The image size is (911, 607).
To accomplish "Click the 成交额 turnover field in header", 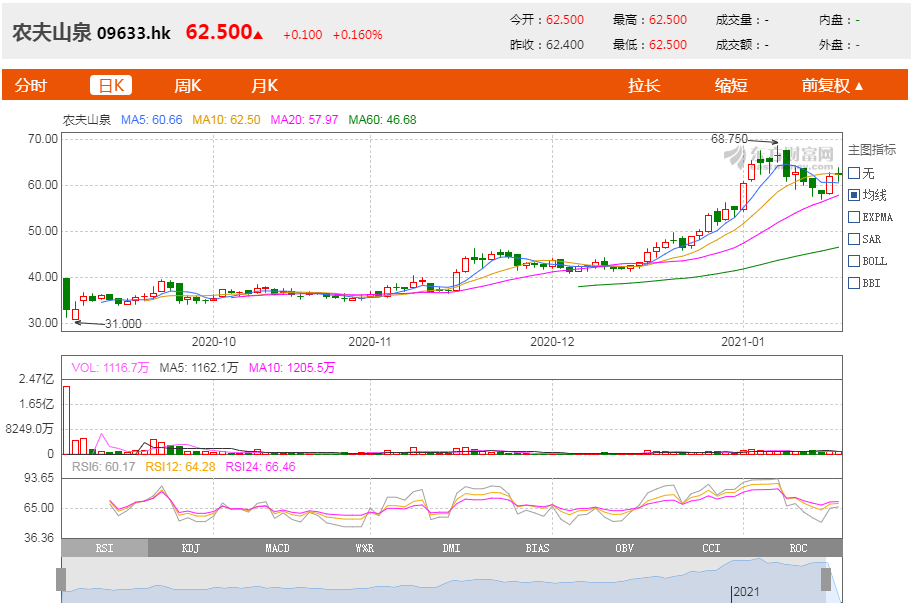I will click(x=742, y=45).
